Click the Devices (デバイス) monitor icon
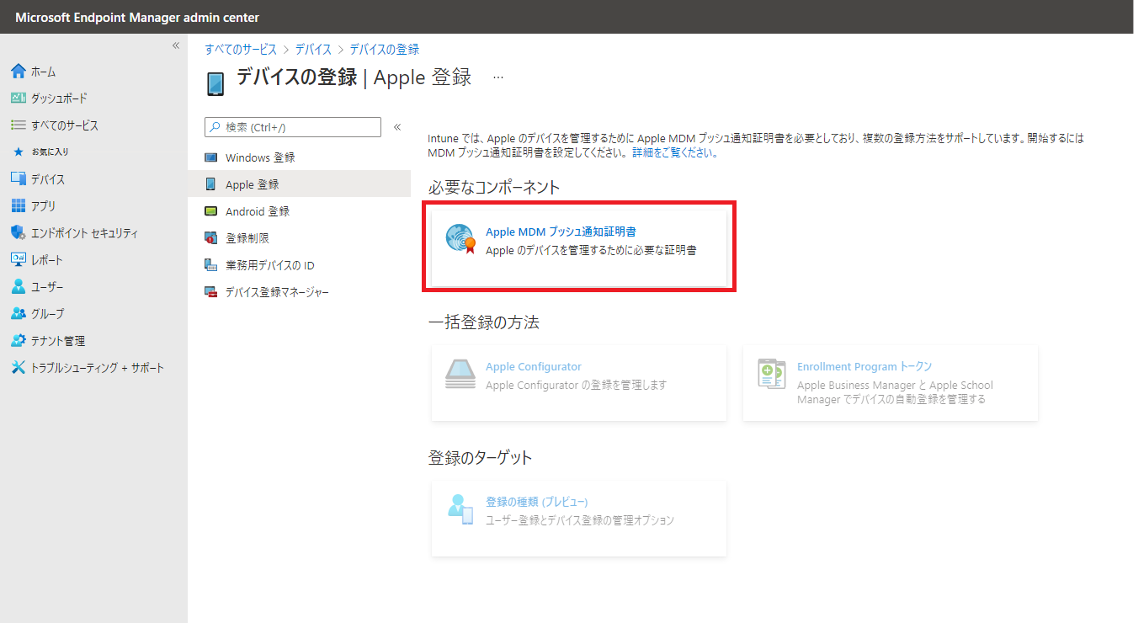 (18, 178)
